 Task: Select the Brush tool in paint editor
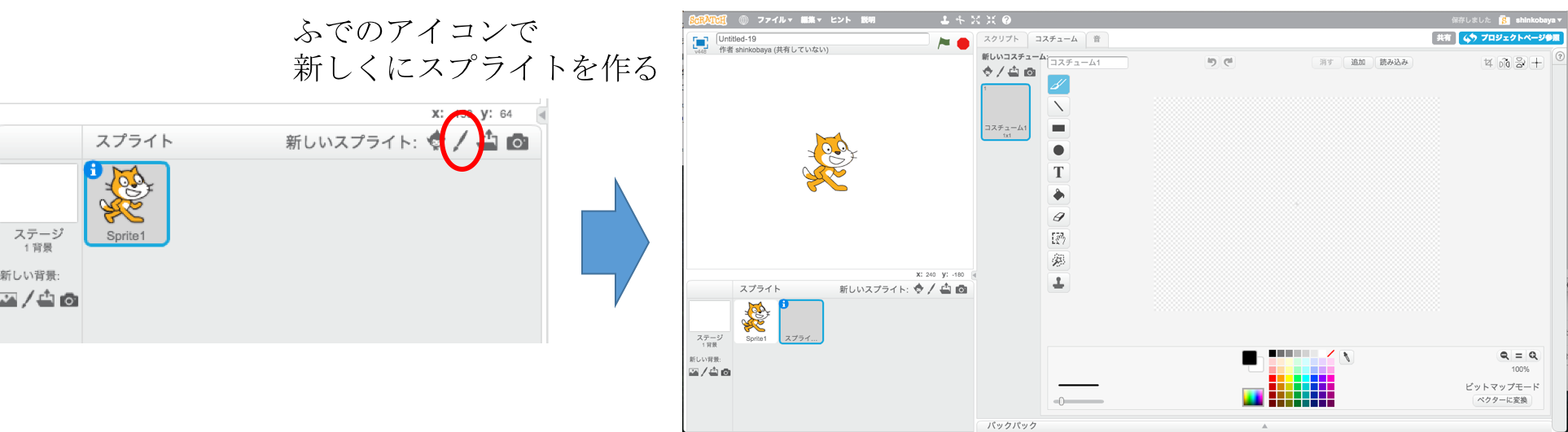pyautogui.click(x=1058, y=85)
